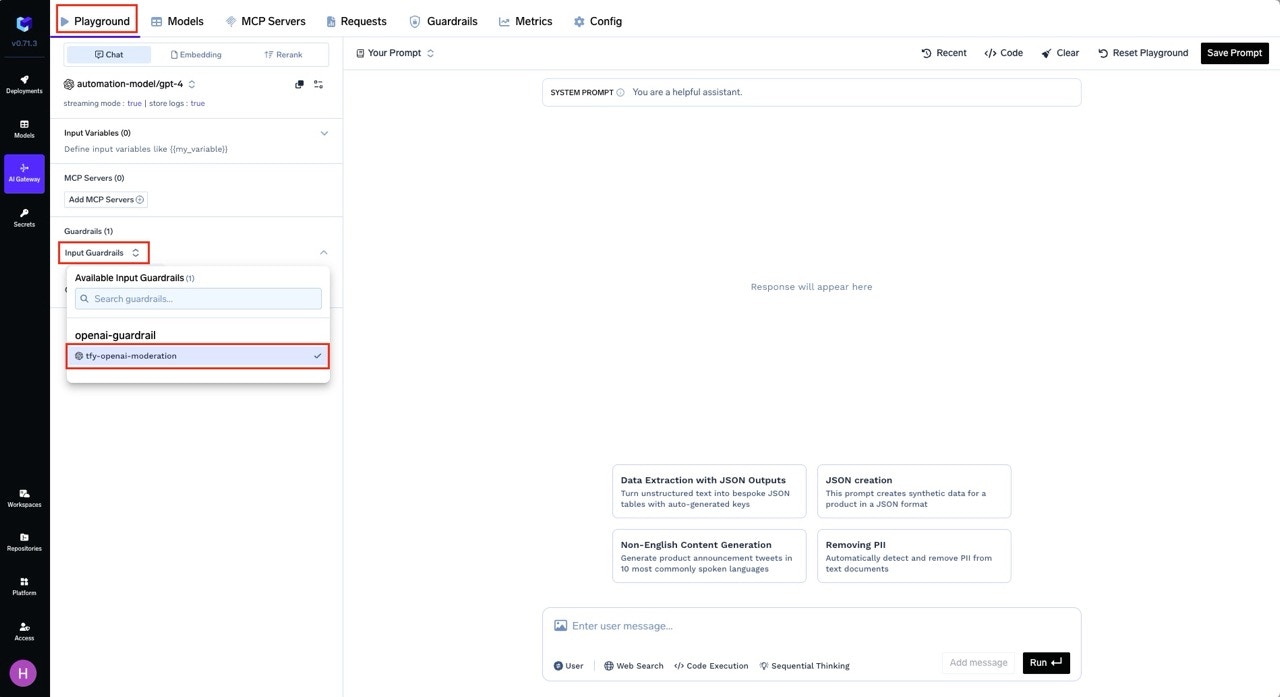Click the copy icon next to the model name

coord(299,84)
